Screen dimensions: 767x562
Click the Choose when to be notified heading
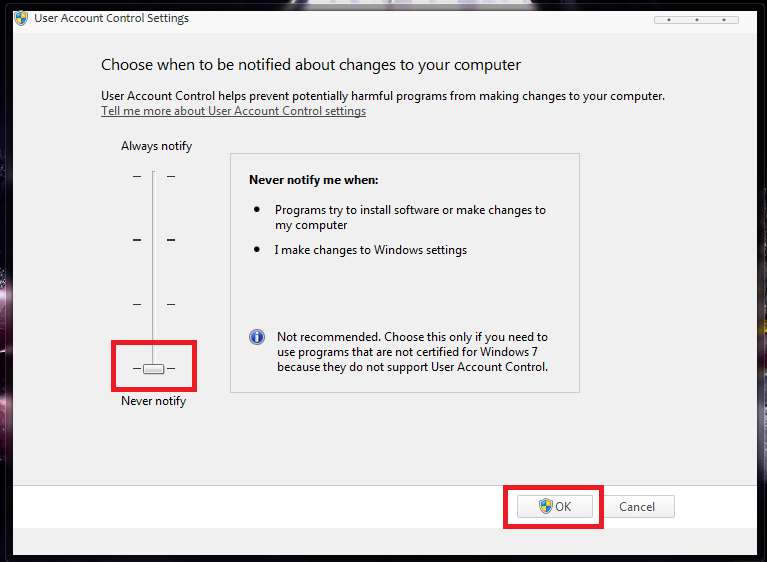pos(311,65)
